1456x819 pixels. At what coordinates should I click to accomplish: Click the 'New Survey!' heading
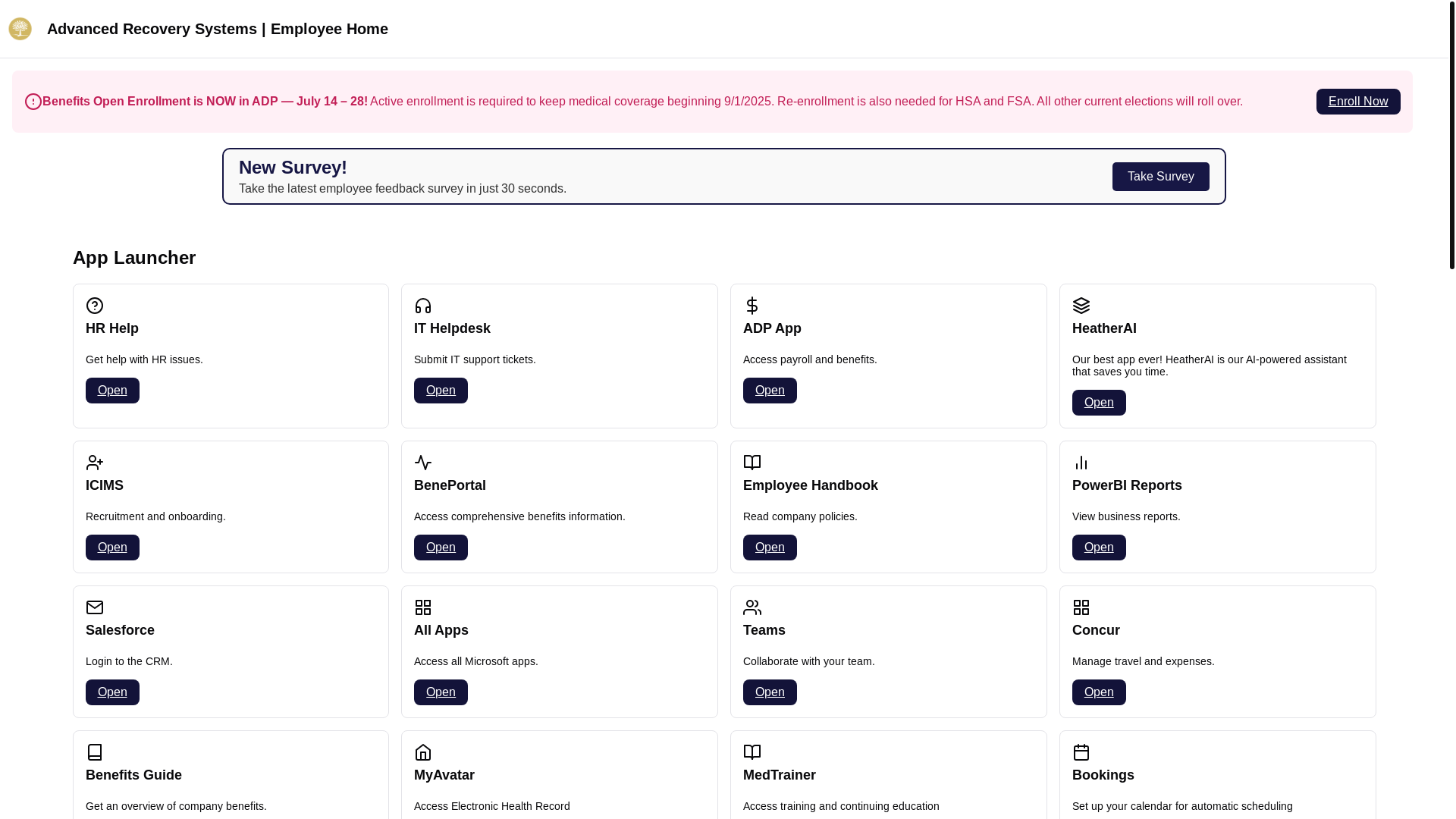point(293,168)
